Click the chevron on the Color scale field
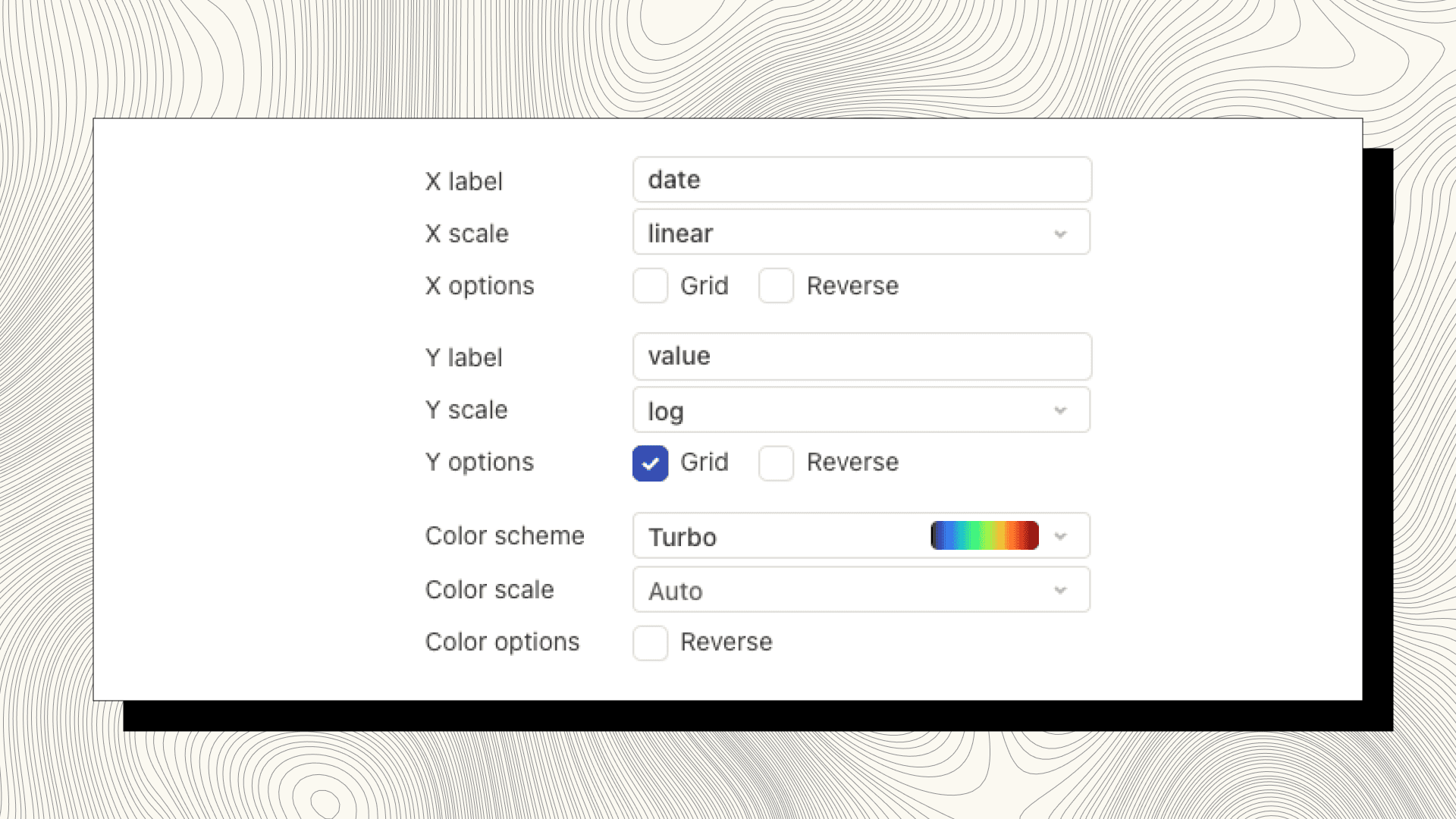Image resolution: width=1456 pixels, height=819 pixels. tap(1060, 590)
